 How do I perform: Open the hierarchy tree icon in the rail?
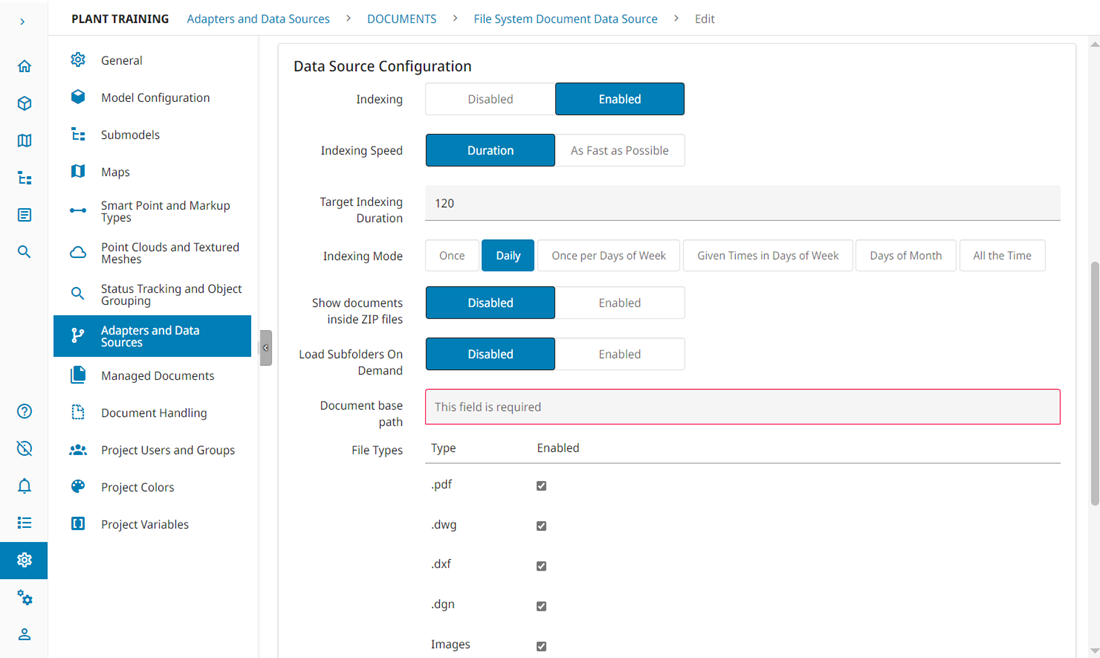point(24,177)
